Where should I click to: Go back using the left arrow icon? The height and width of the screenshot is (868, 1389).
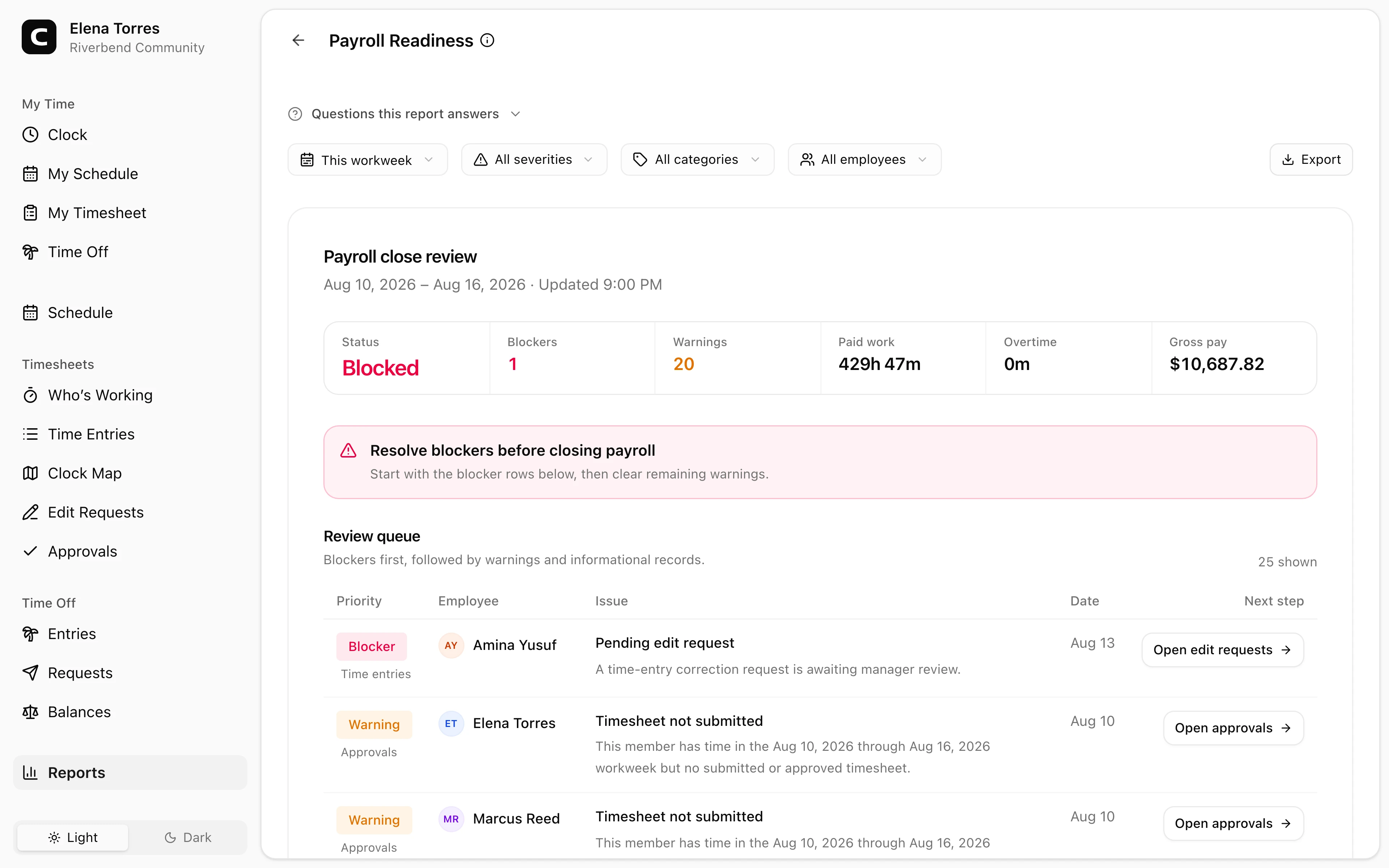(298, 40)
